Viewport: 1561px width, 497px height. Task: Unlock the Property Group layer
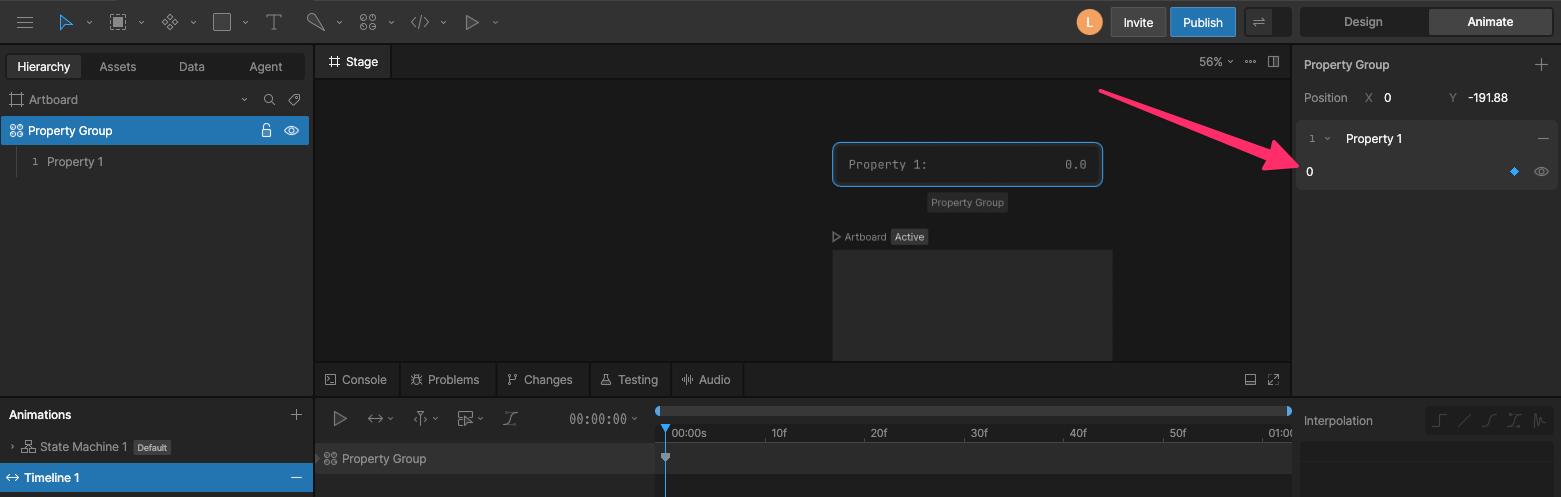click(266, 131)
